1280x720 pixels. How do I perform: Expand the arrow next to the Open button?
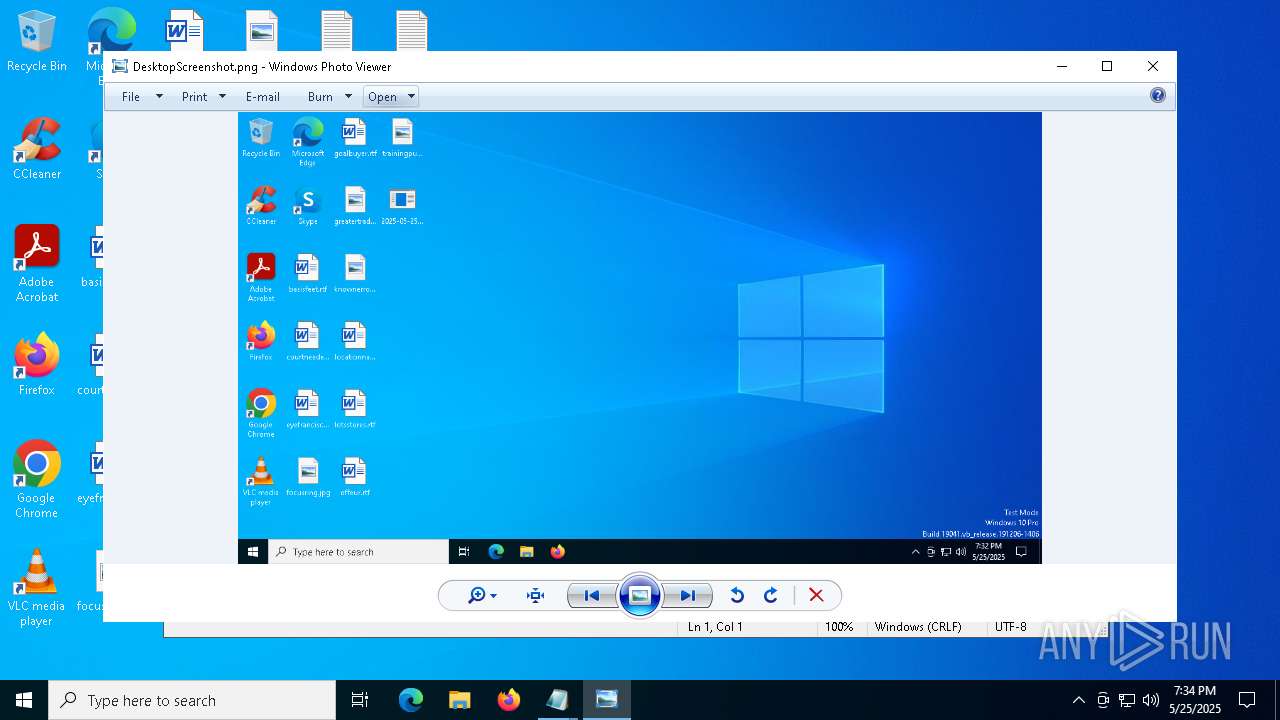410,97
